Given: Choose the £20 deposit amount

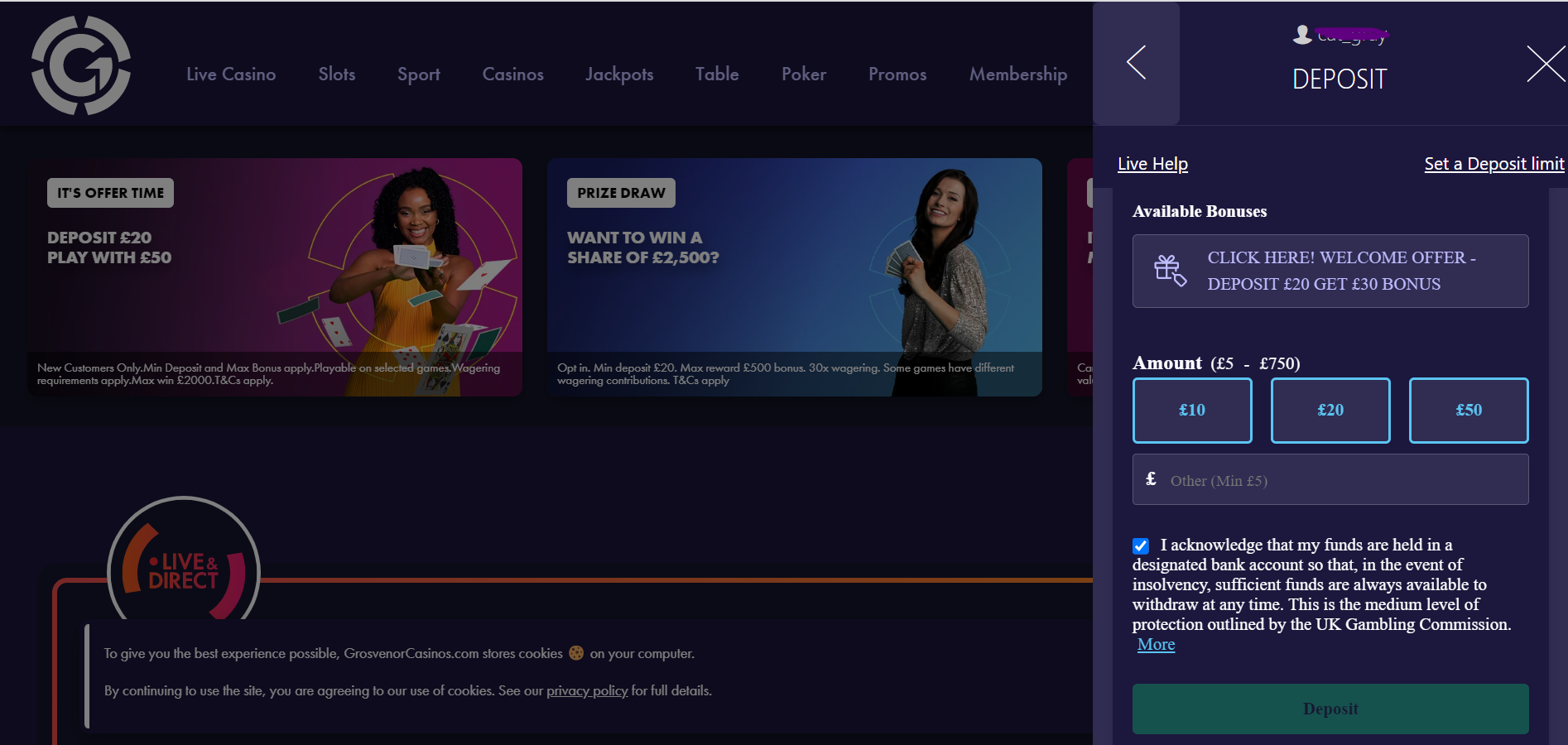Looking at the screenshot, I should click(1330, 410).
